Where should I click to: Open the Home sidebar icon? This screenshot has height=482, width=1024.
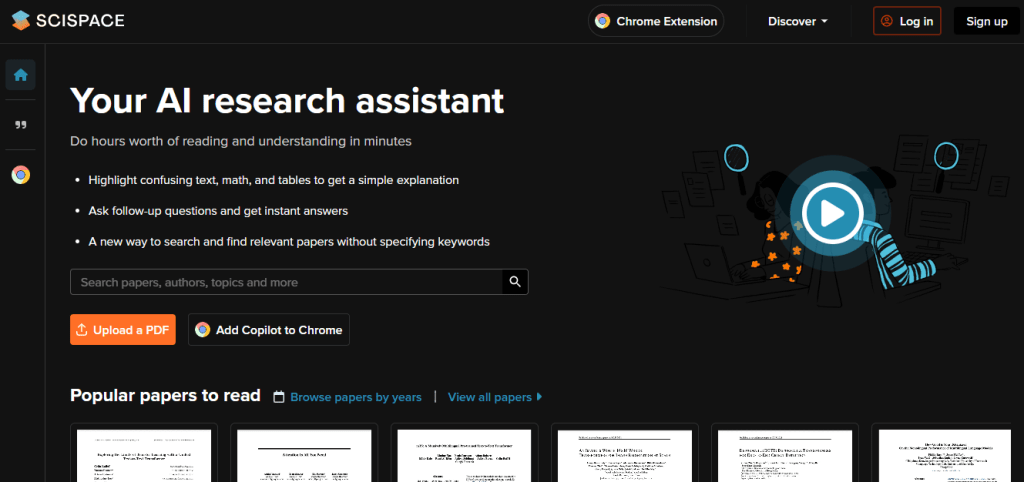tap(20, 74)
